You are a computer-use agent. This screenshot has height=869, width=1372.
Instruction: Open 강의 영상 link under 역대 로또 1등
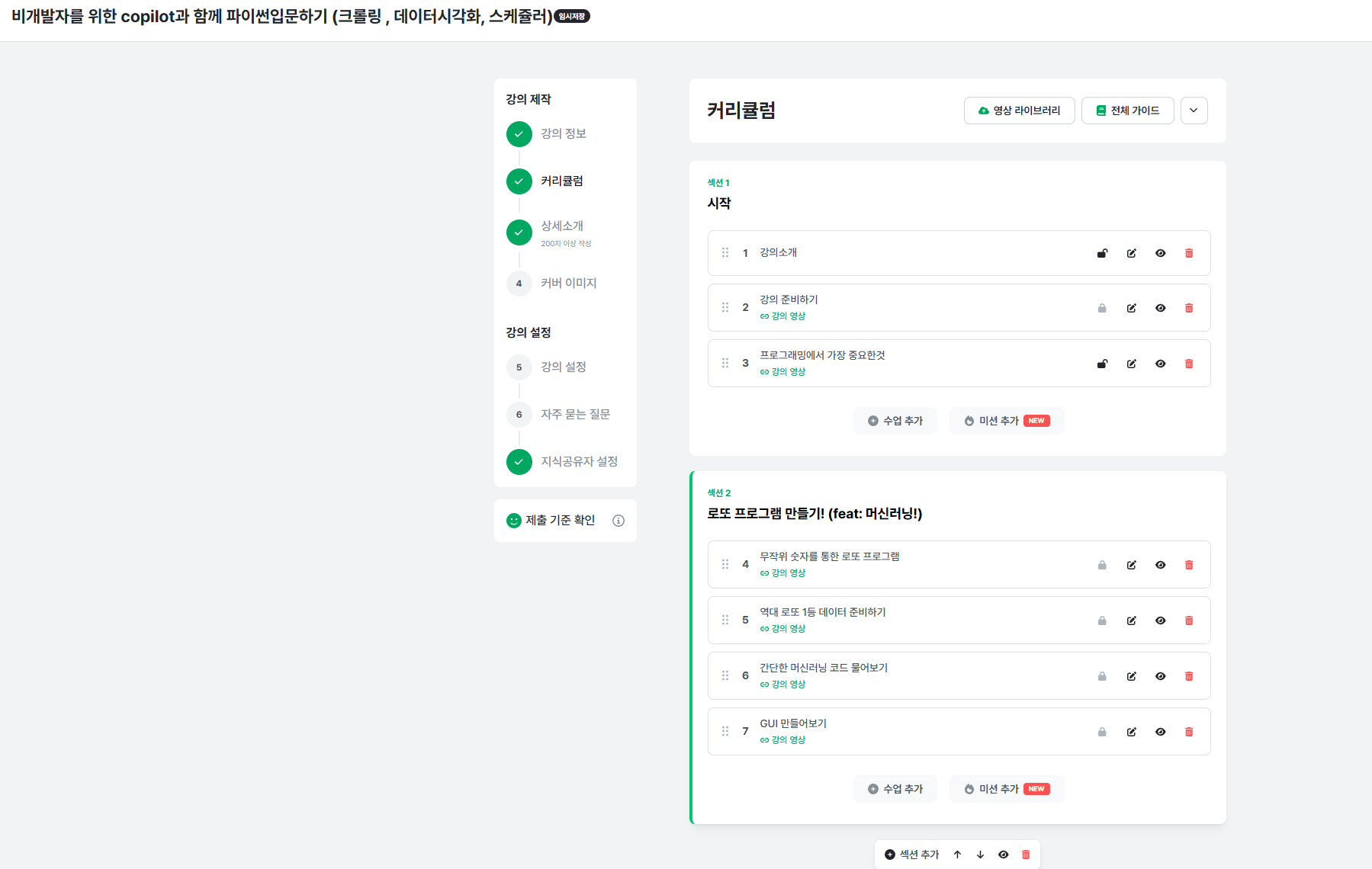tap(782, 629)
